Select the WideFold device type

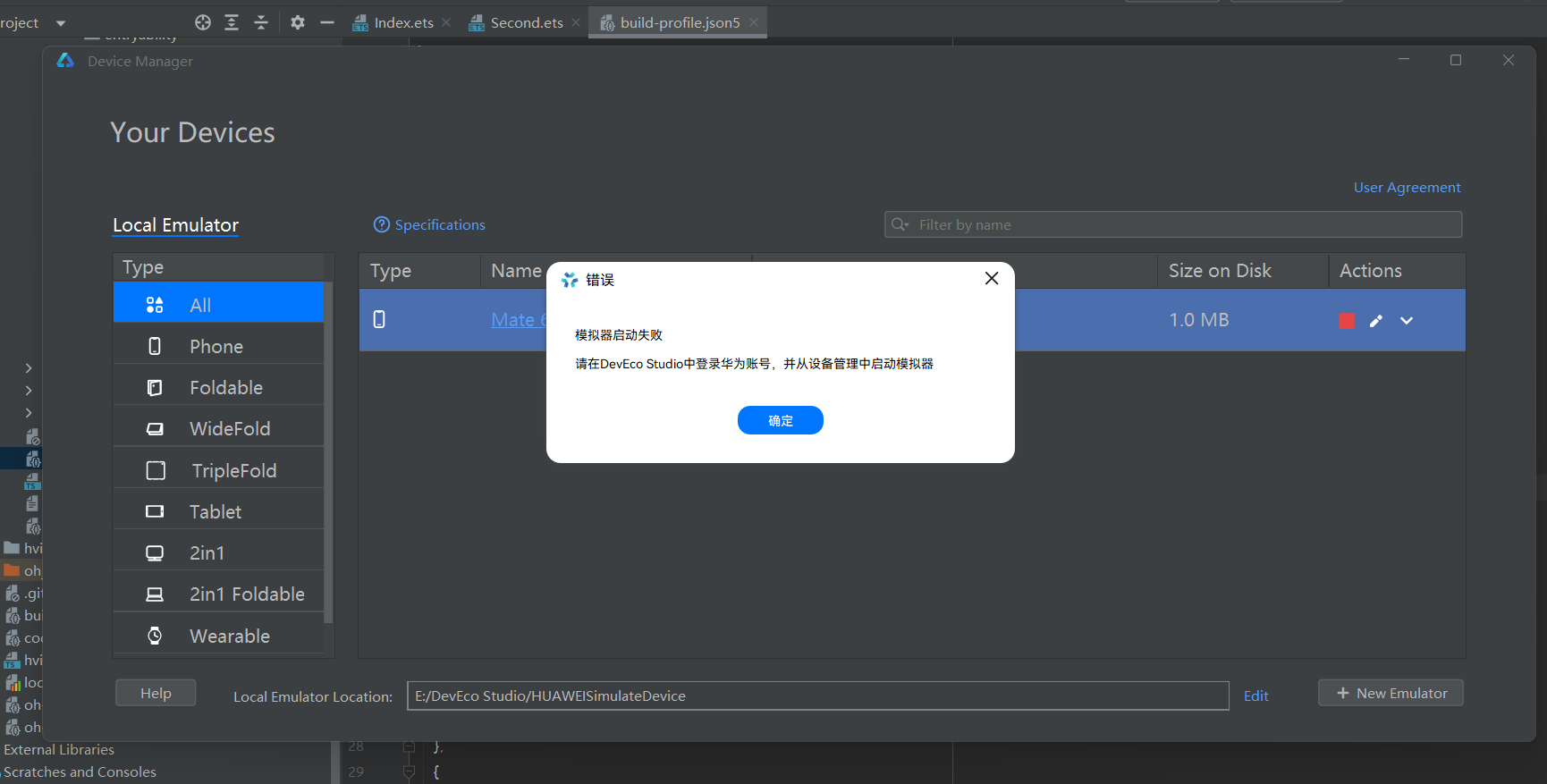click(x=218, y=428)
